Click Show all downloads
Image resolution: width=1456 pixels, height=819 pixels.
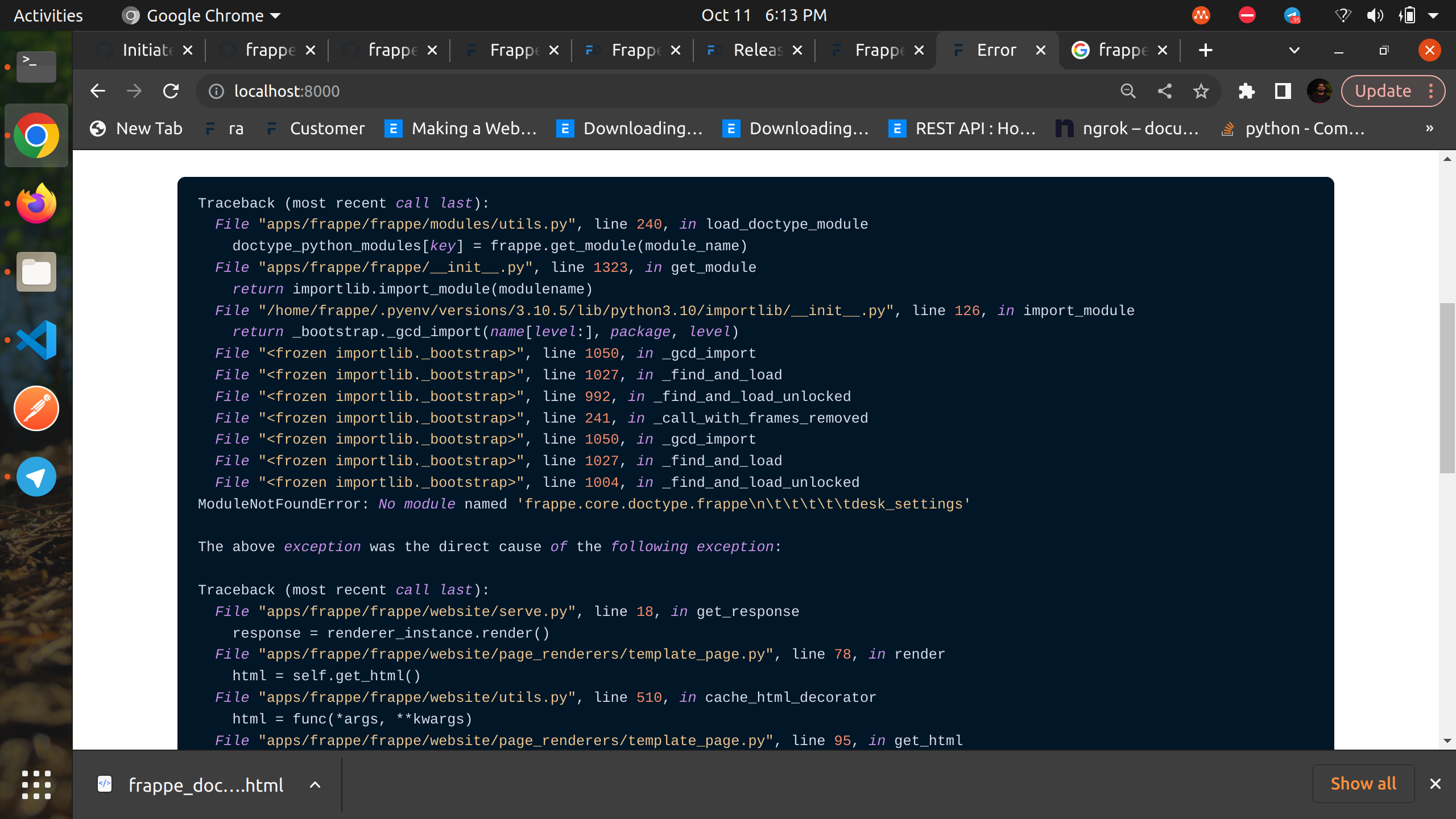pyautogui.click(x=1363, y=784)
